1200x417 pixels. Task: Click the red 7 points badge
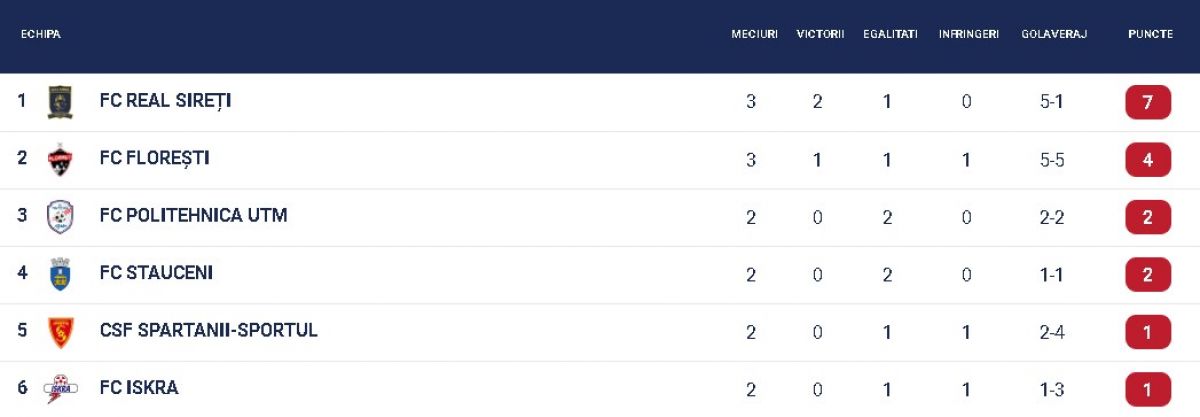(x=1148, y=102)
